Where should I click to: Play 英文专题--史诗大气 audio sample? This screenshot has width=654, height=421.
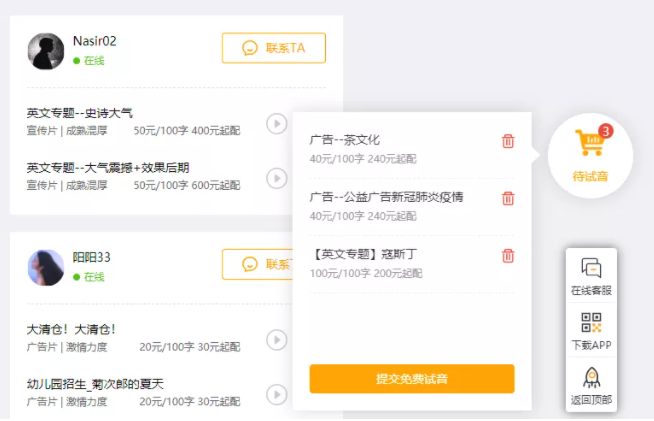(276, 123)
